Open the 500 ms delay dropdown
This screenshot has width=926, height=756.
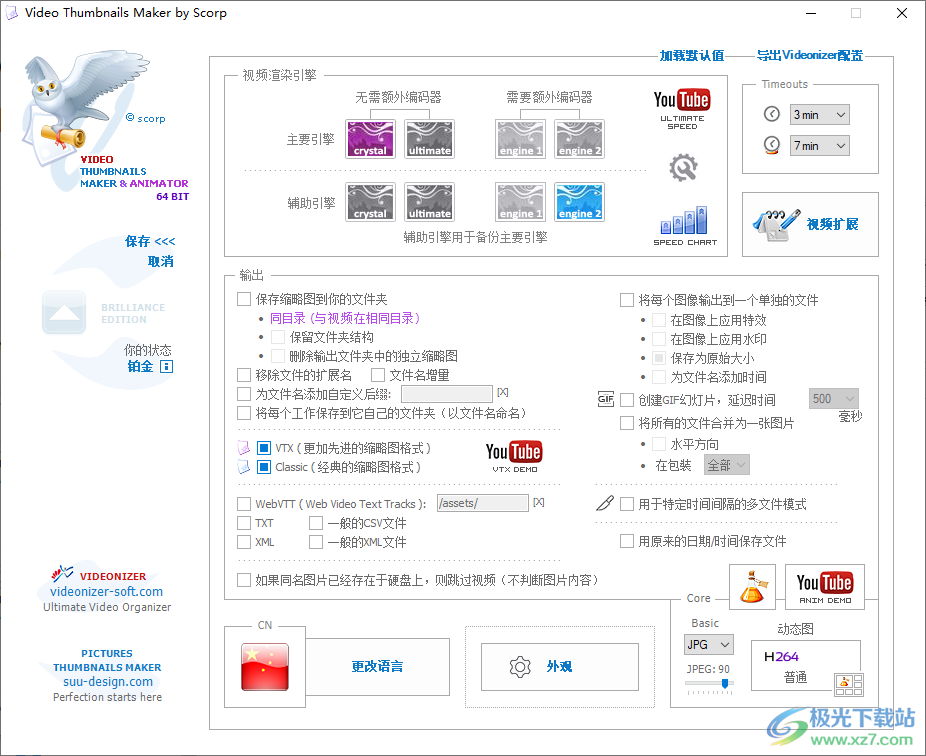click(x=833, y=399)
